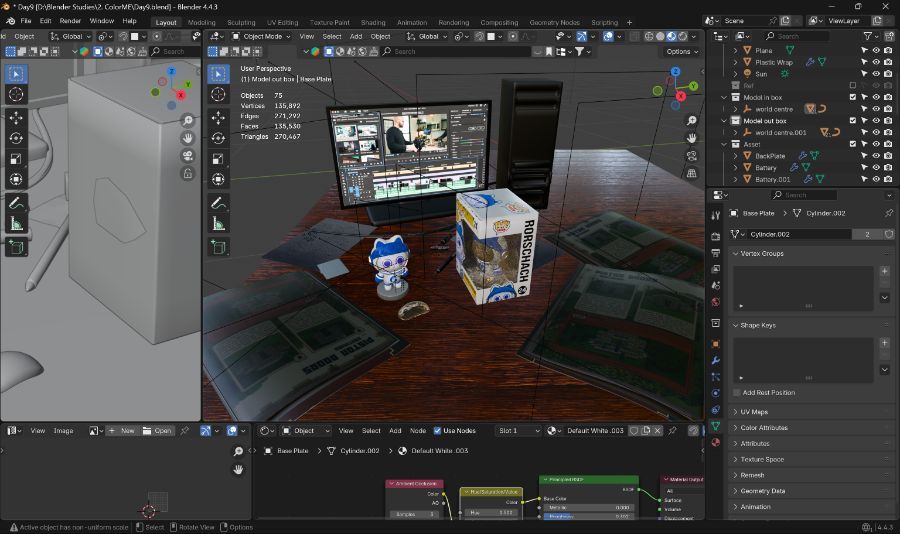The width and height of the screenshot is (900, 534).
Task: Hide the BackPlate object with eye icon
Action: click(876, 156)
